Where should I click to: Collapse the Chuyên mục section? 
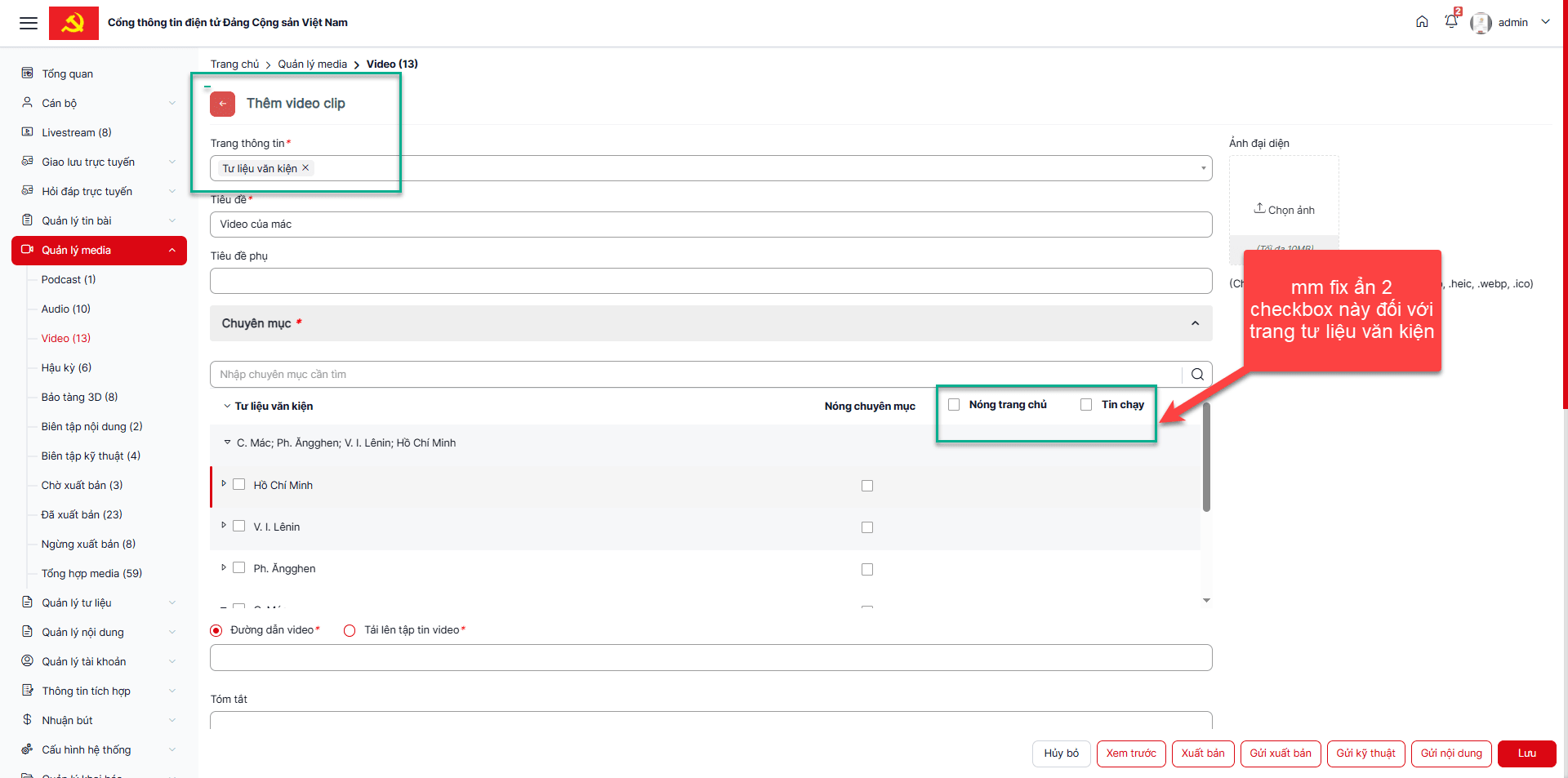click(1195, 324)
